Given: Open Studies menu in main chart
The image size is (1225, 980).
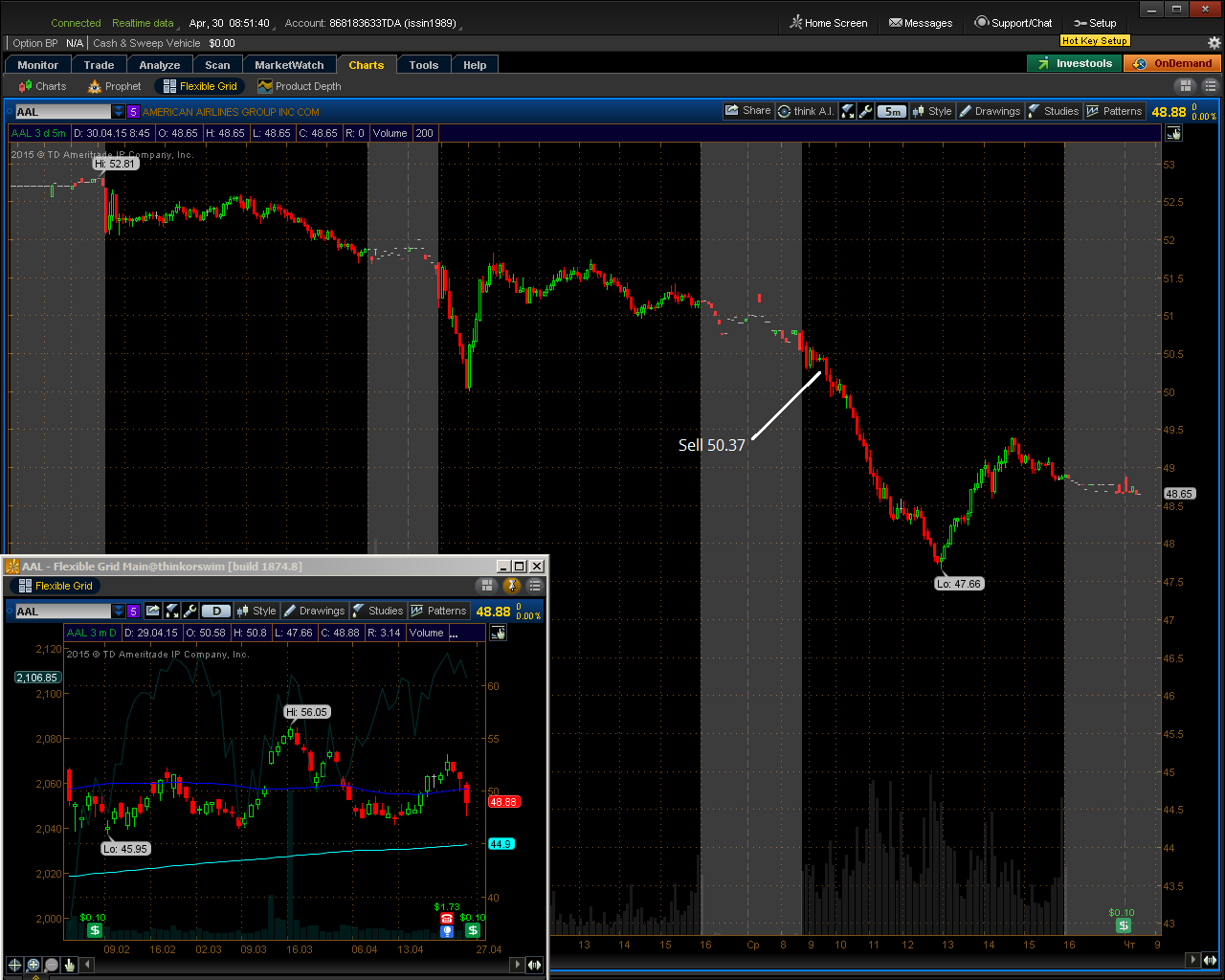Looking at the screenshot, I should [1053, 111].
